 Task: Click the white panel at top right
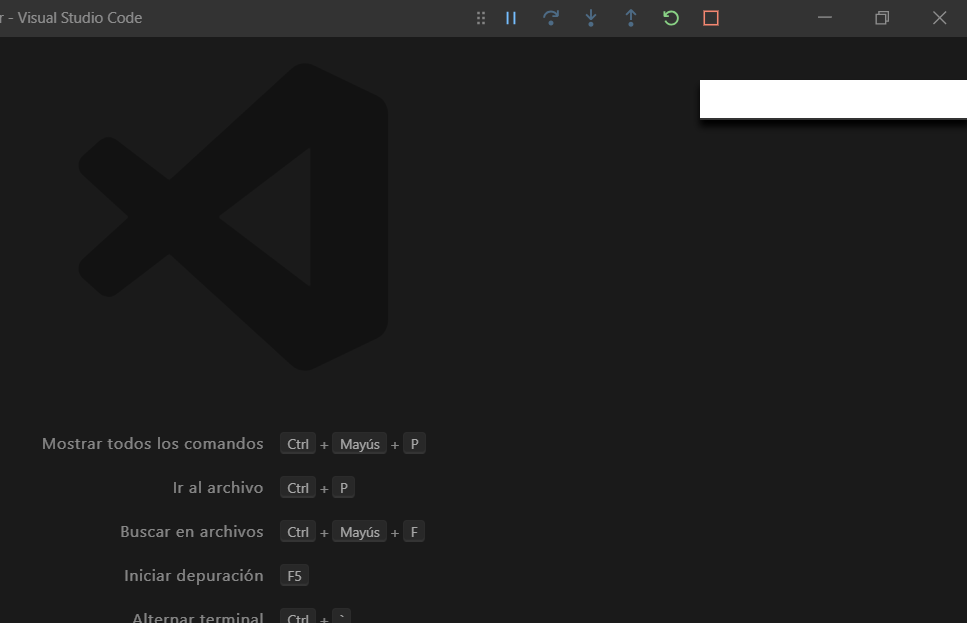point(833,98)
